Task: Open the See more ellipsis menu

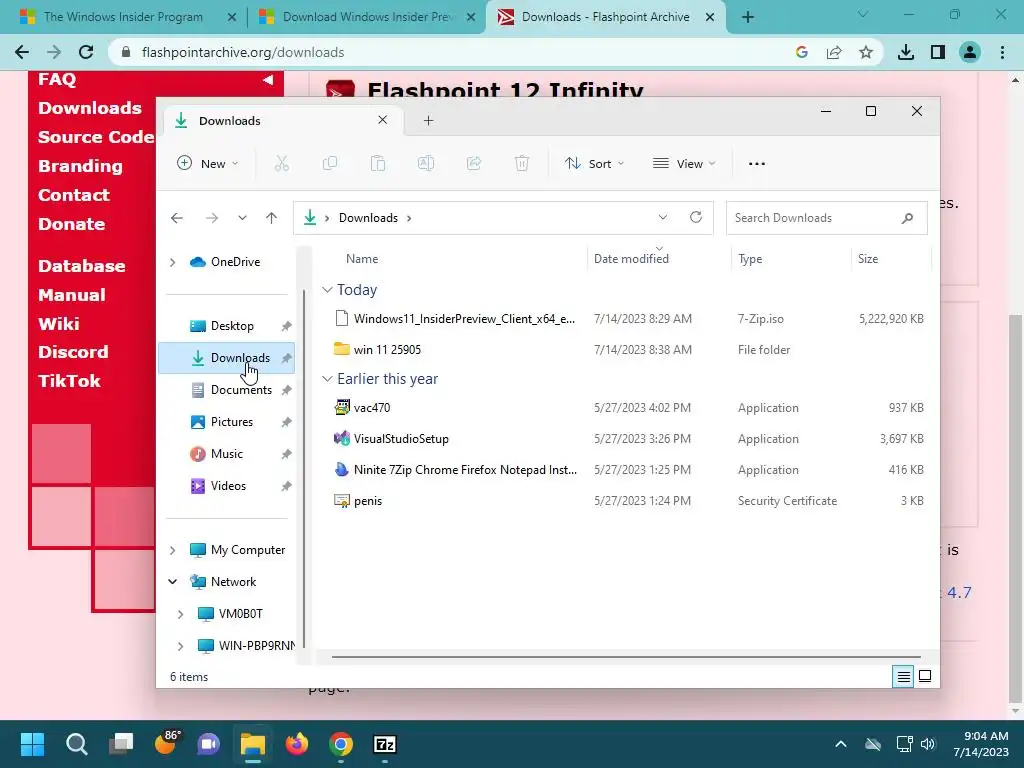Action: tap(756, 163)
